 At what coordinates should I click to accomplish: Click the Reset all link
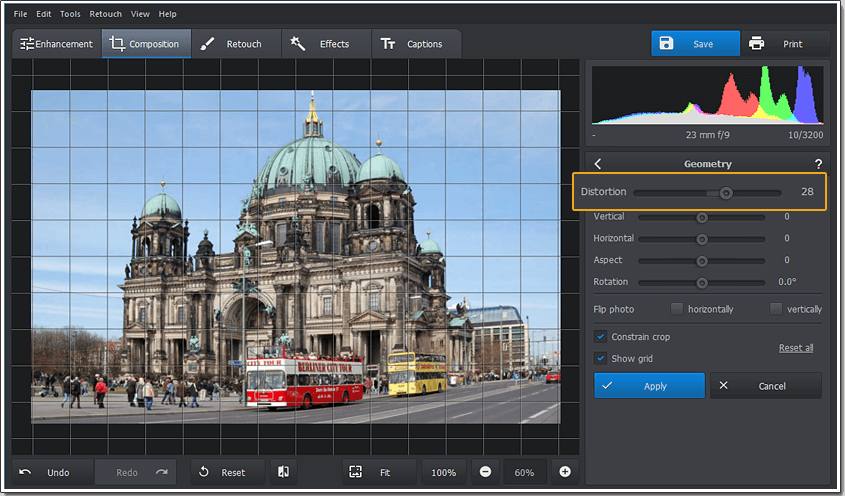click(x=796, y=348)
